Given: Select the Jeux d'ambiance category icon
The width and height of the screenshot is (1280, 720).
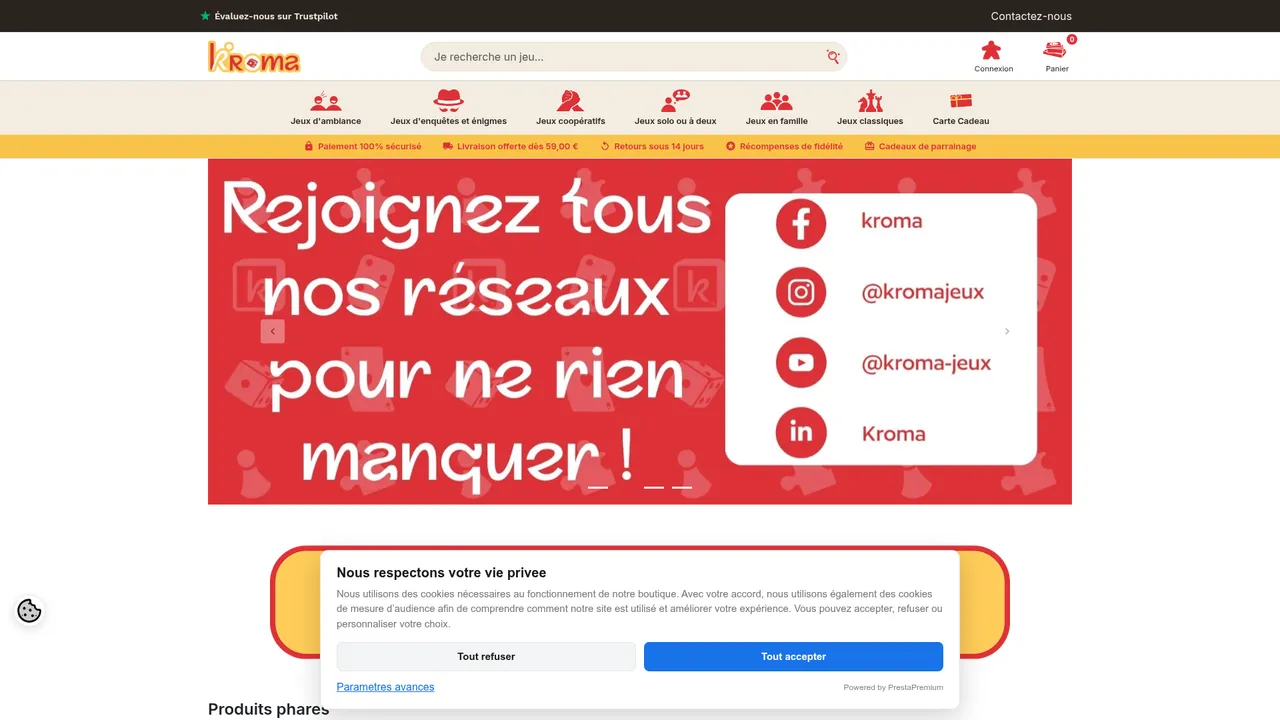Looking at the screenshot, I should 326,101.
